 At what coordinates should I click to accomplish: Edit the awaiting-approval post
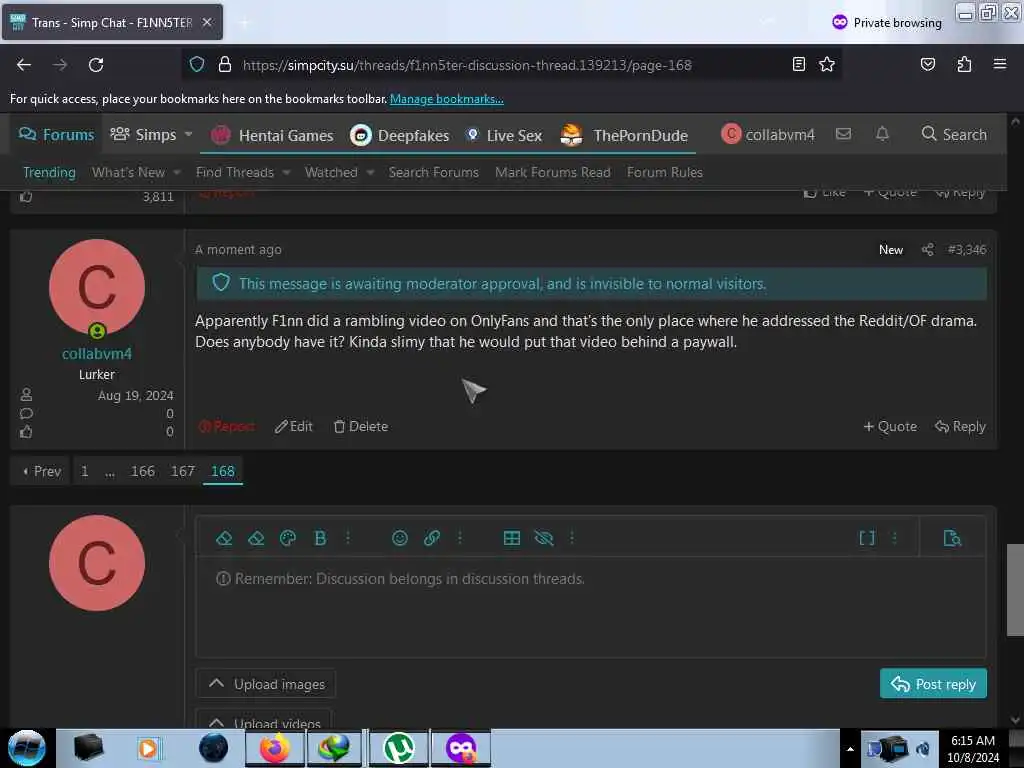(294, 426)
